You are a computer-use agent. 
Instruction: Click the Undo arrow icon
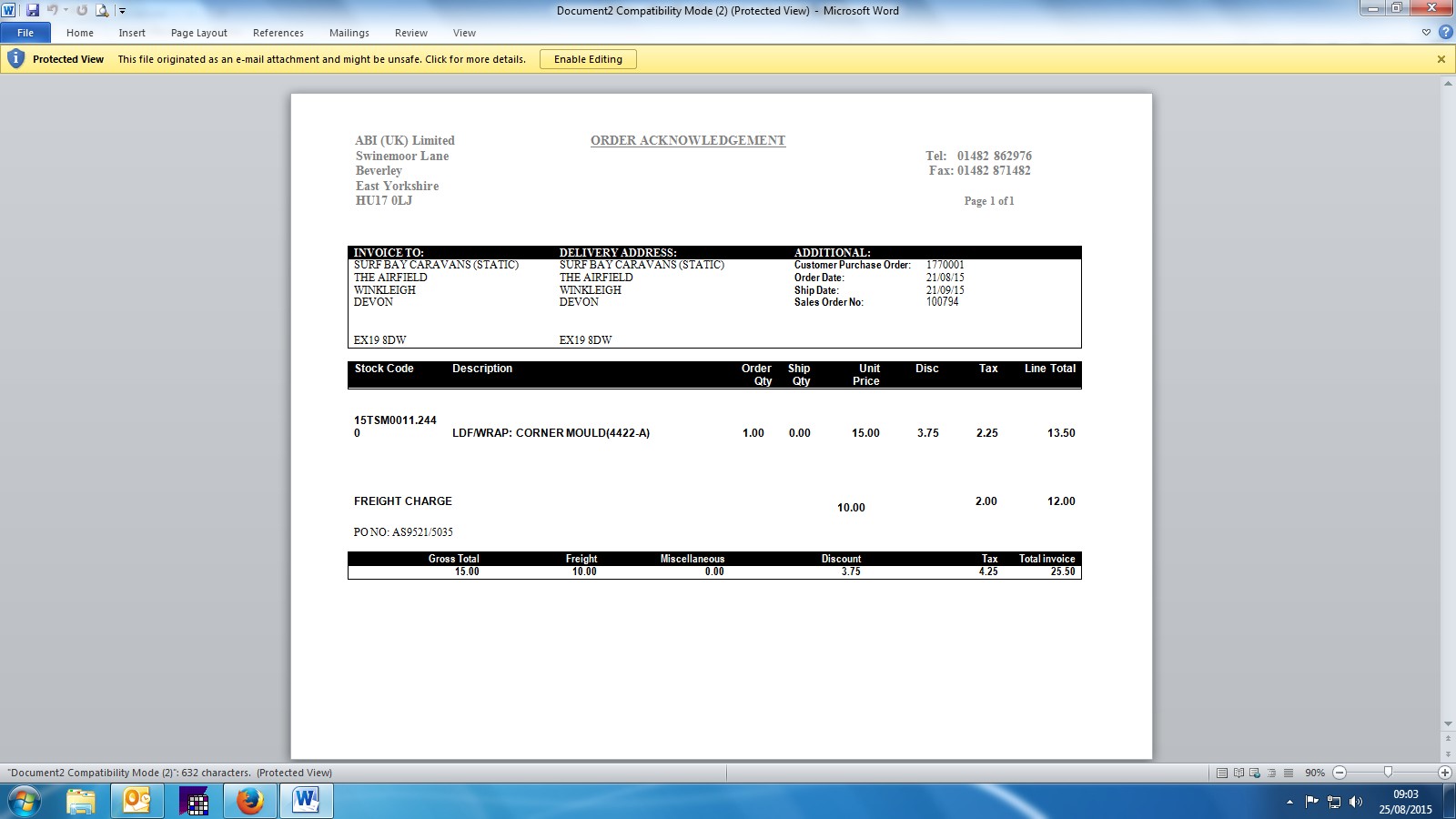[x=53, y=10]
